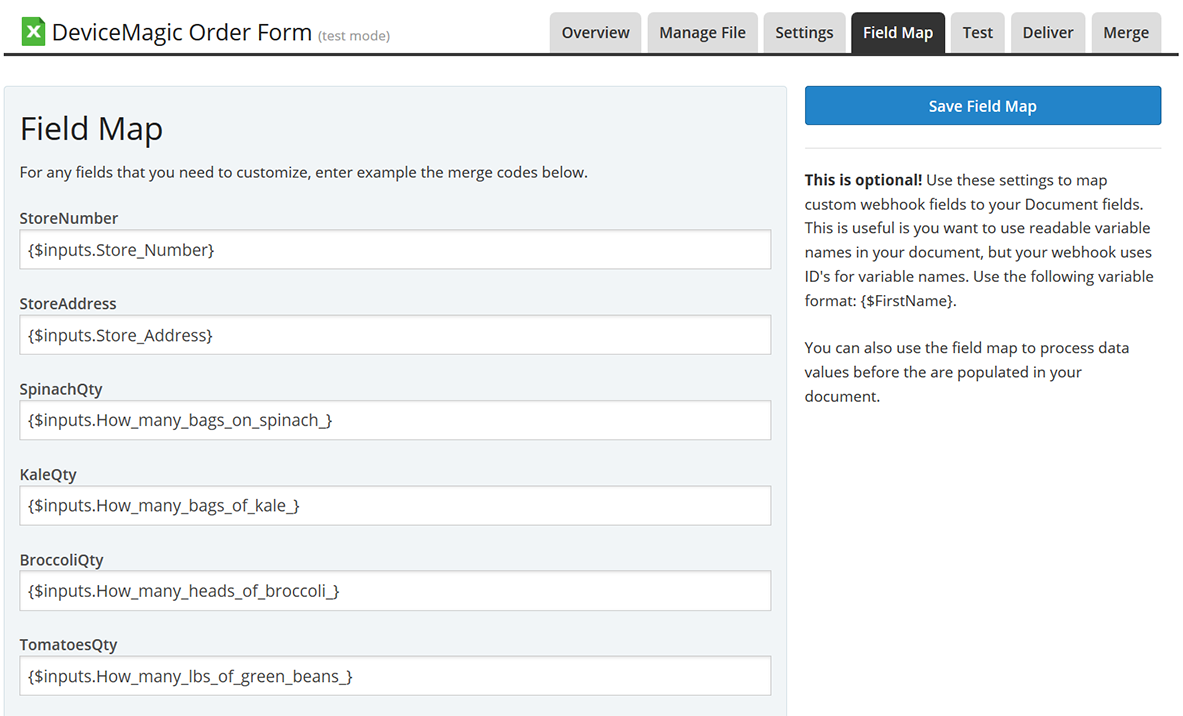Focus the StoreNumber merge code field
The image size is (1183, 716).
pos(395,250)
